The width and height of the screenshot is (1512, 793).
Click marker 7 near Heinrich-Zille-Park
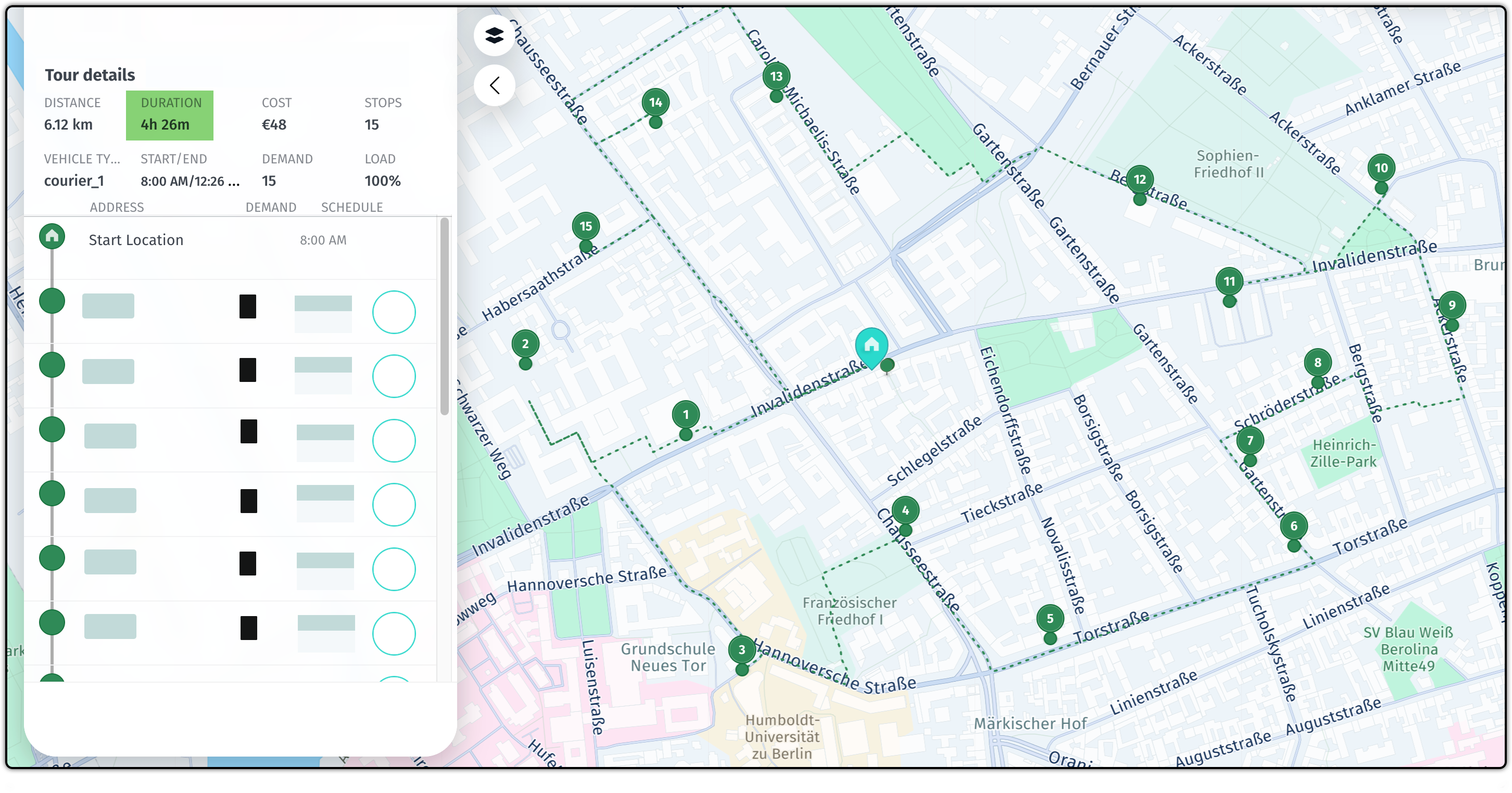pos(1250,440)
